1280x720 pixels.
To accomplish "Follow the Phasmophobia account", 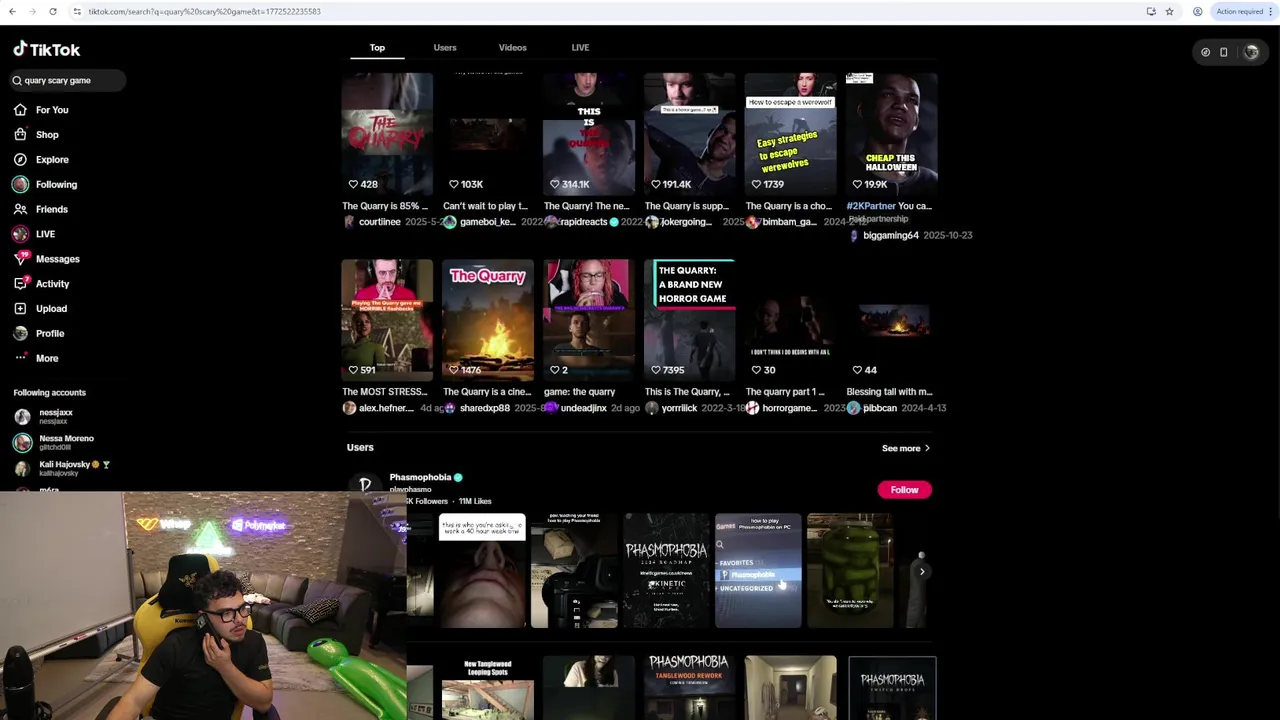I will (904, 490).
